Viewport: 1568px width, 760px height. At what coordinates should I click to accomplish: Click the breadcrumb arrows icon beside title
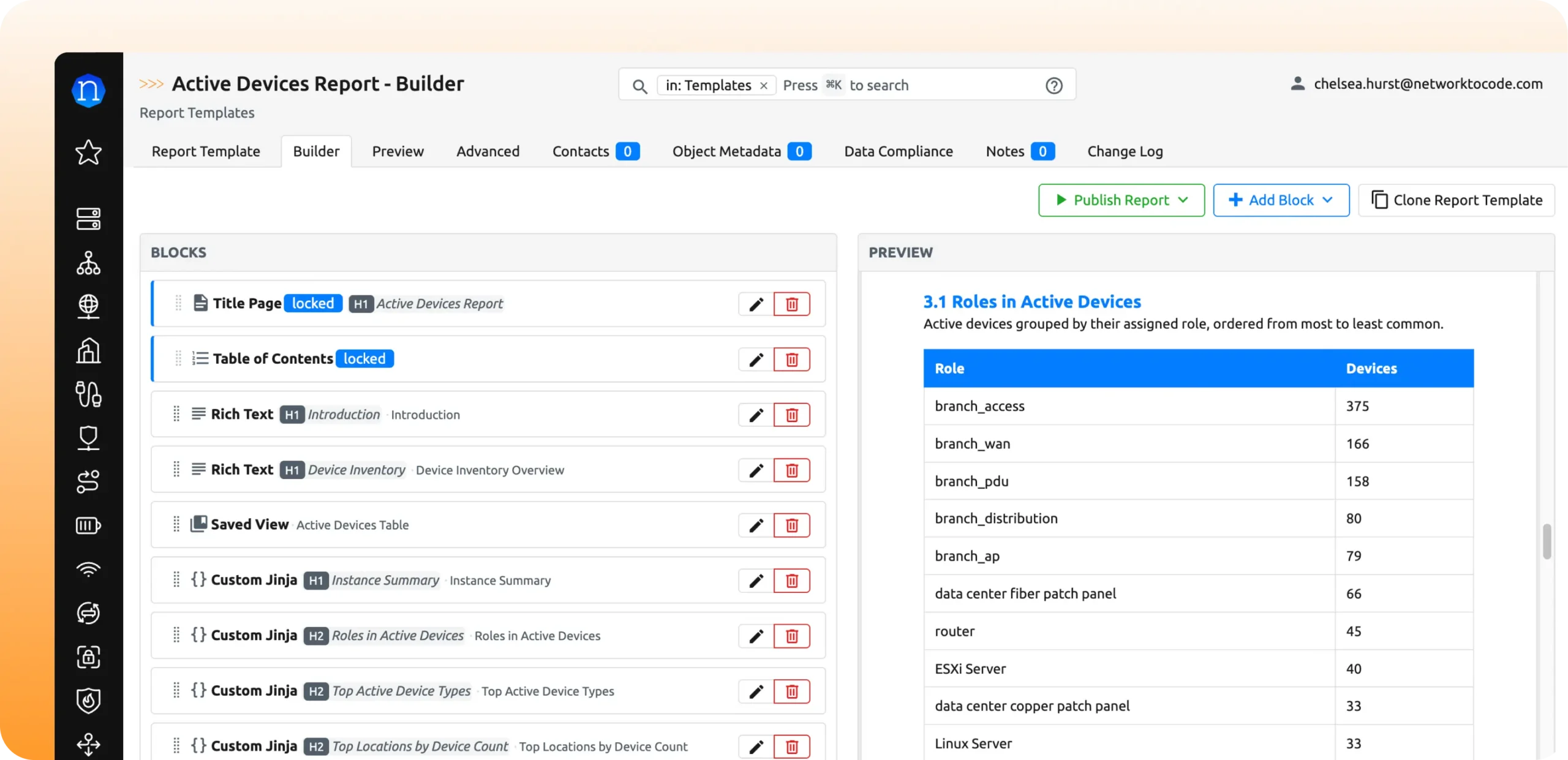coord(151,84)
